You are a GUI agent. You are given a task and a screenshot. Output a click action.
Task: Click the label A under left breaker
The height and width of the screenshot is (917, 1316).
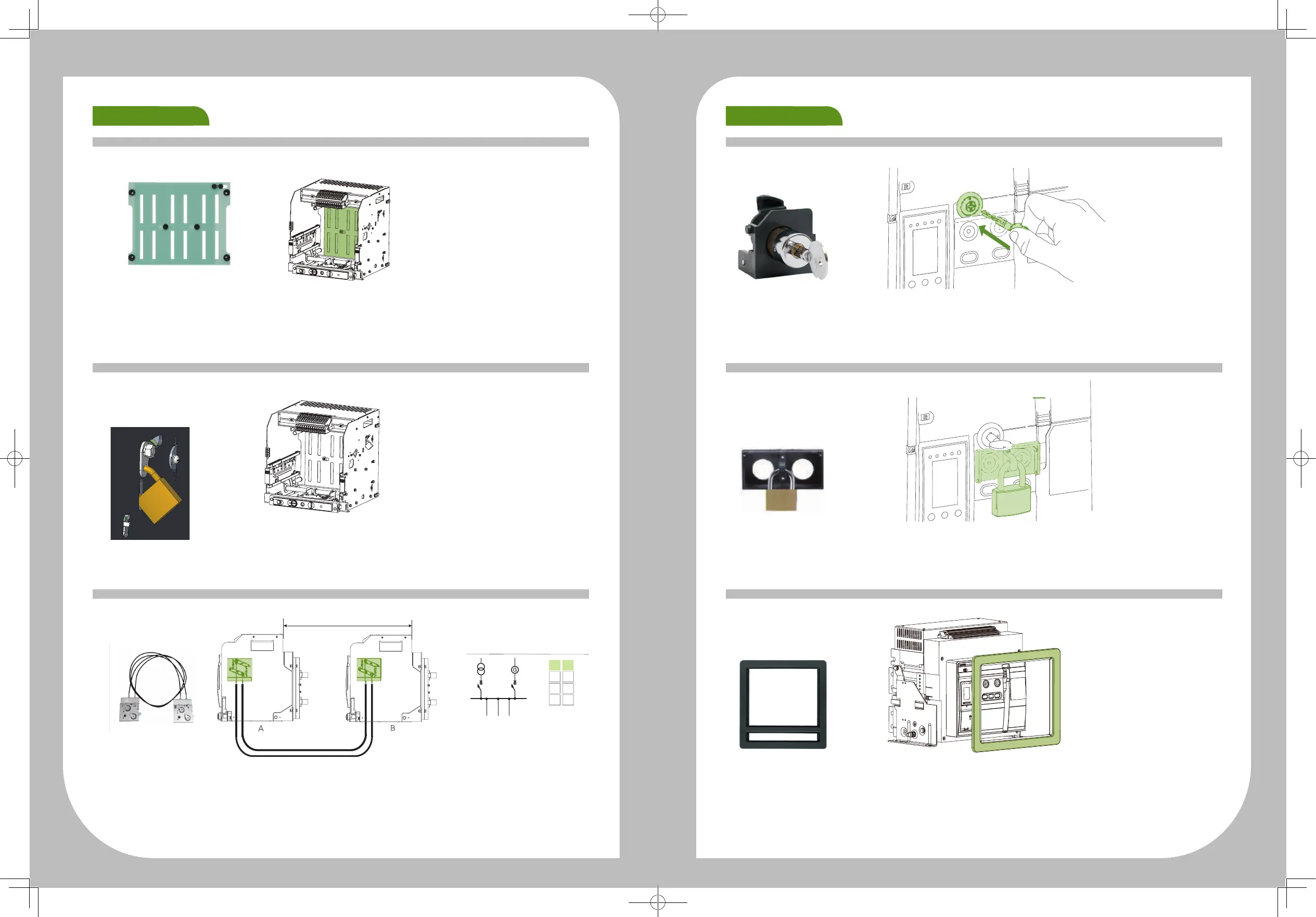click(261, 729)
